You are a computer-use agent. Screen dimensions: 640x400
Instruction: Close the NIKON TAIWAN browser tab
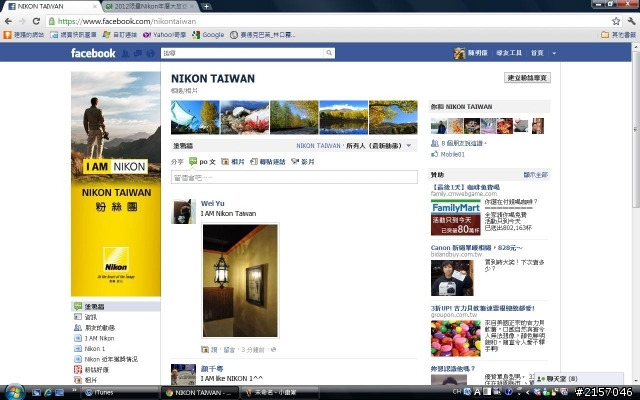pos(95,7)
